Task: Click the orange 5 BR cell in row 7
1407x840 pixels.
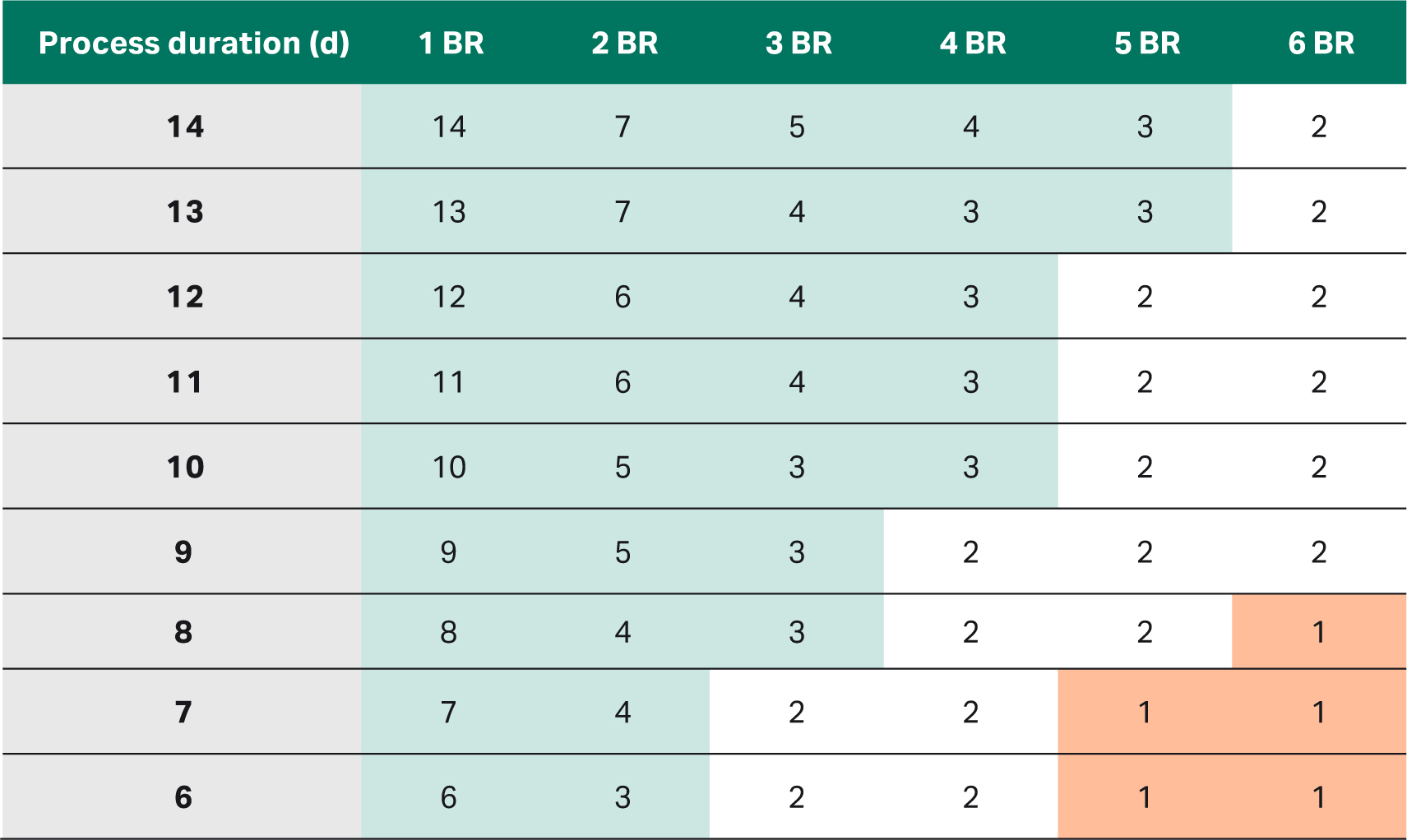Action: pyautogui.click(x=1145, y=712)
